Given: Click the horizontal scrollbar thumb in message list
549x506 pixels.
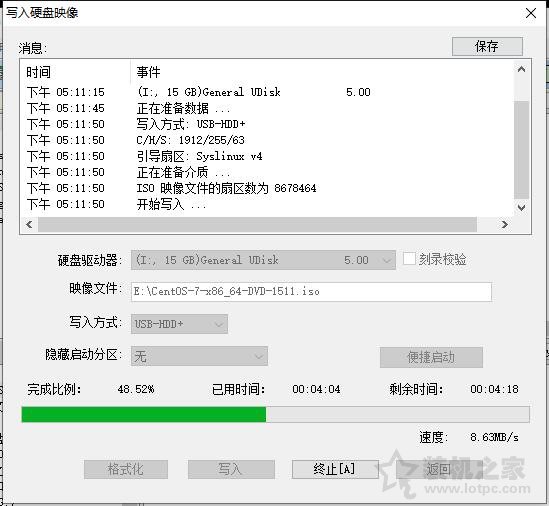Looking at the screenshot, I should pyautogui.click(x=257, y=224).
